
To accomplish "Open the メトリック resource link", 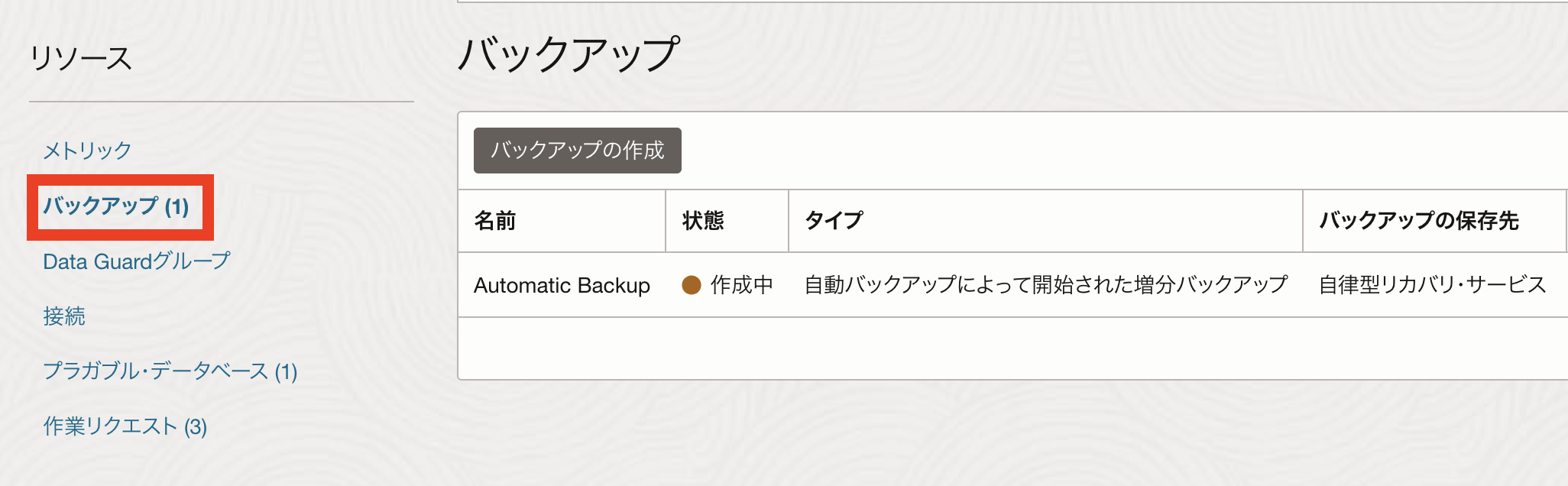I will click(87, 151).
